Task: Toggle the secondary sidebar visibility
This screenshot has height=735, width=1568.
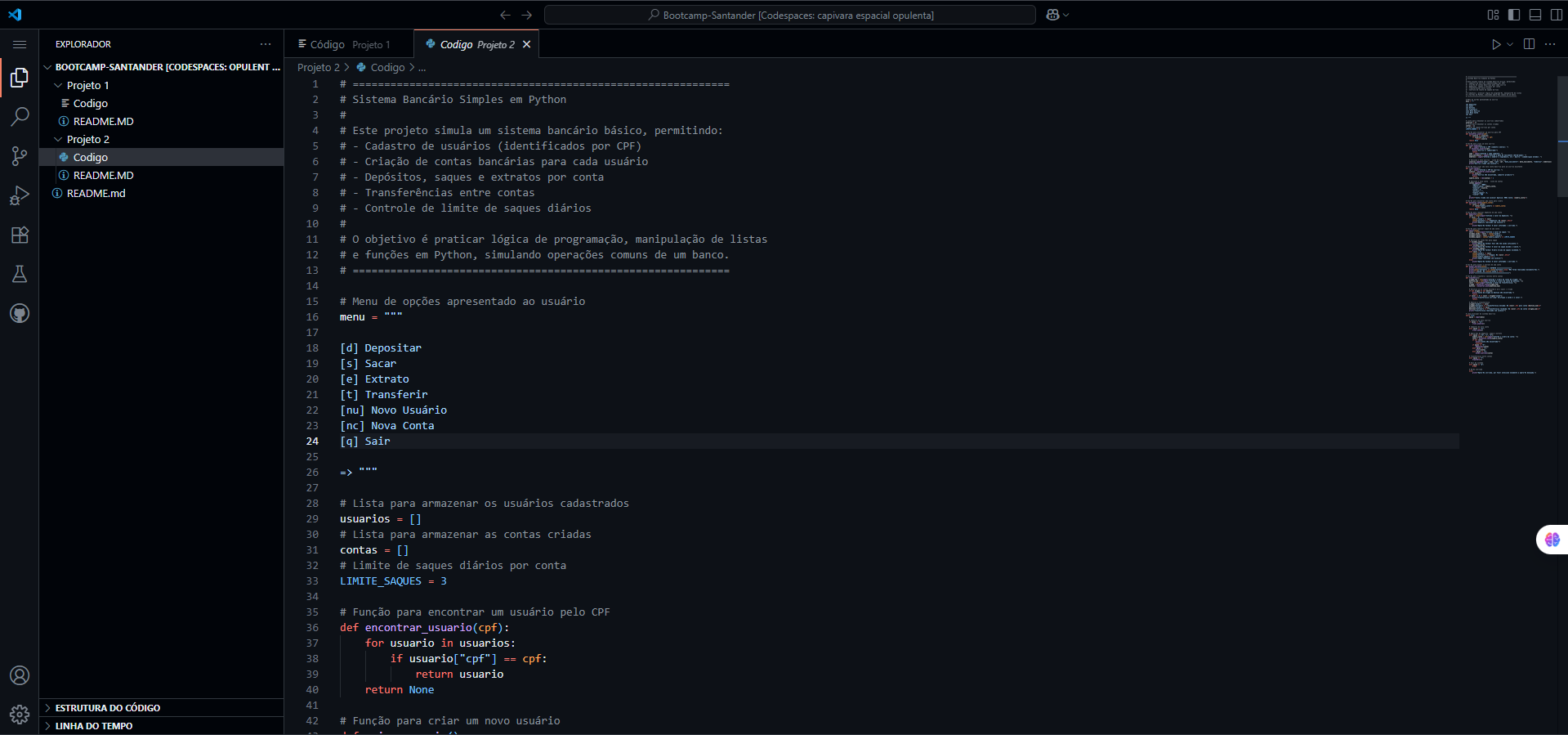Action: (x=1557, y=15)
